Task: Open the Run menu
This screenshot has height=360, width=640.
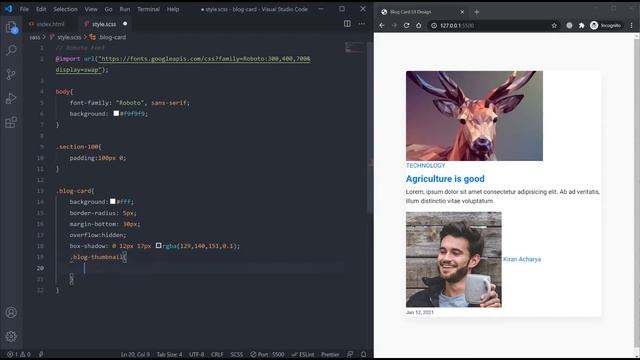Action: [x=125, y=9]
